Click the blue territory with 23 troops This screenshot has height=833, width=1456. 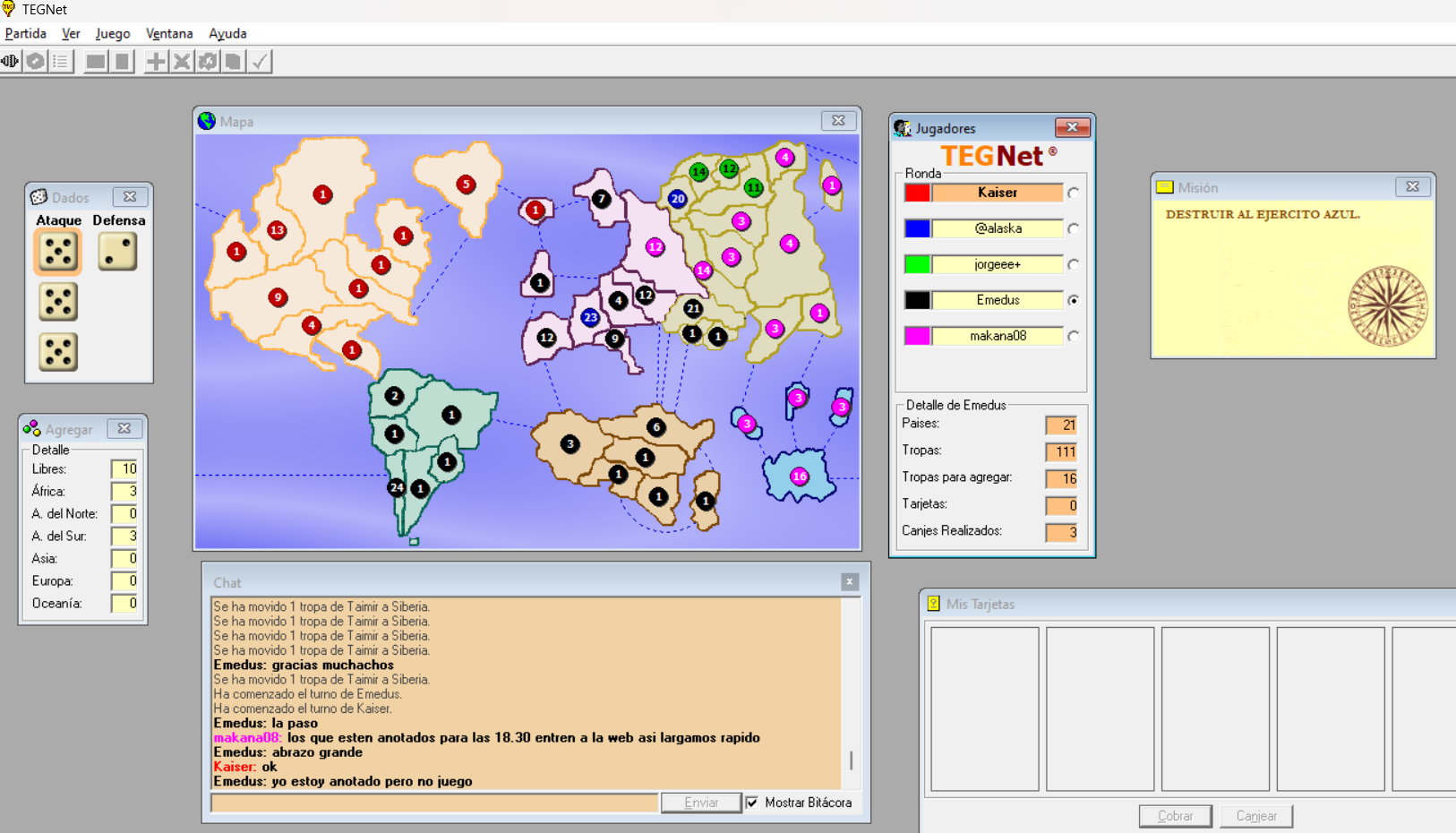pos(590,317)
